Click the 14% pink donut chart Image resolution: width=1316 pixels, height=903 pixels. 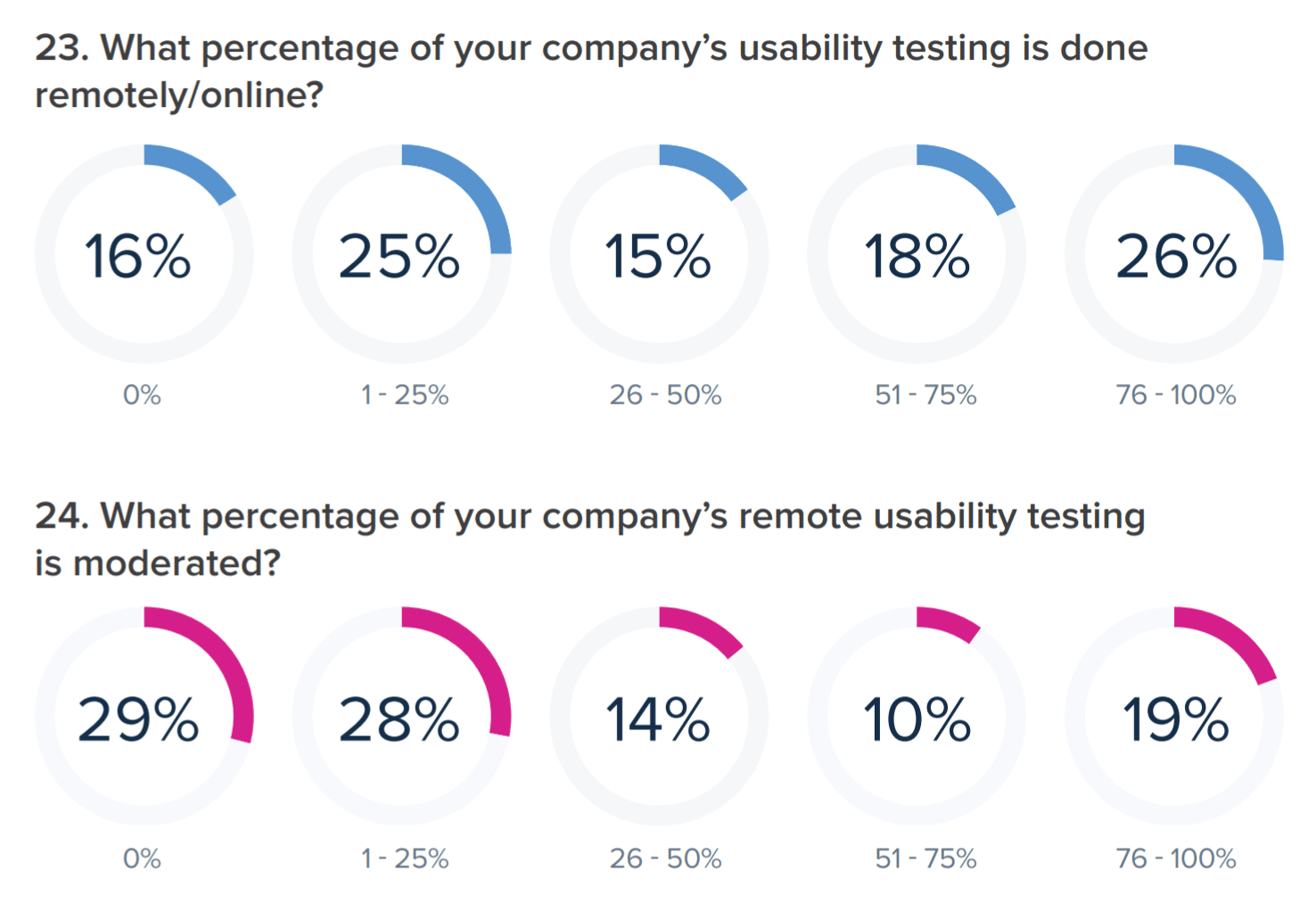[659, 718]
